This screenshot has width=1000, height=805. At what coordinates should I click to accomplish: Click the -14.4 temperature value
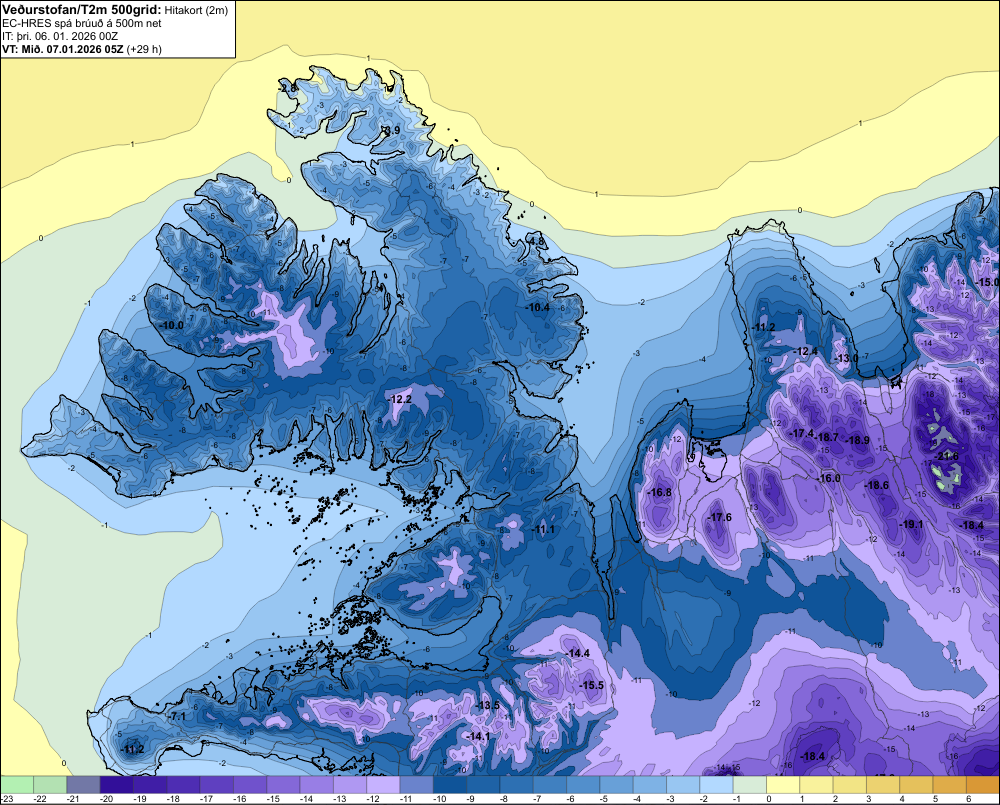click(578, 654)
